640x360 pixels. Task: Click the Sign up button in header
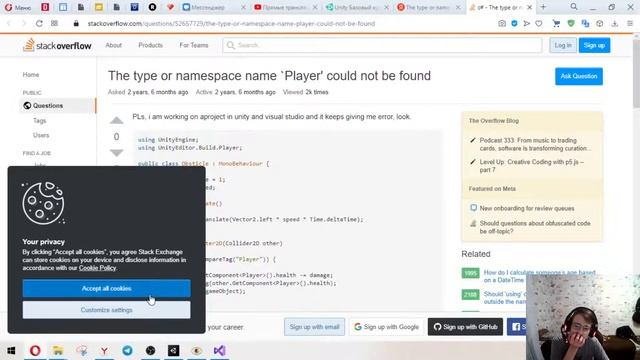[594, 45]
